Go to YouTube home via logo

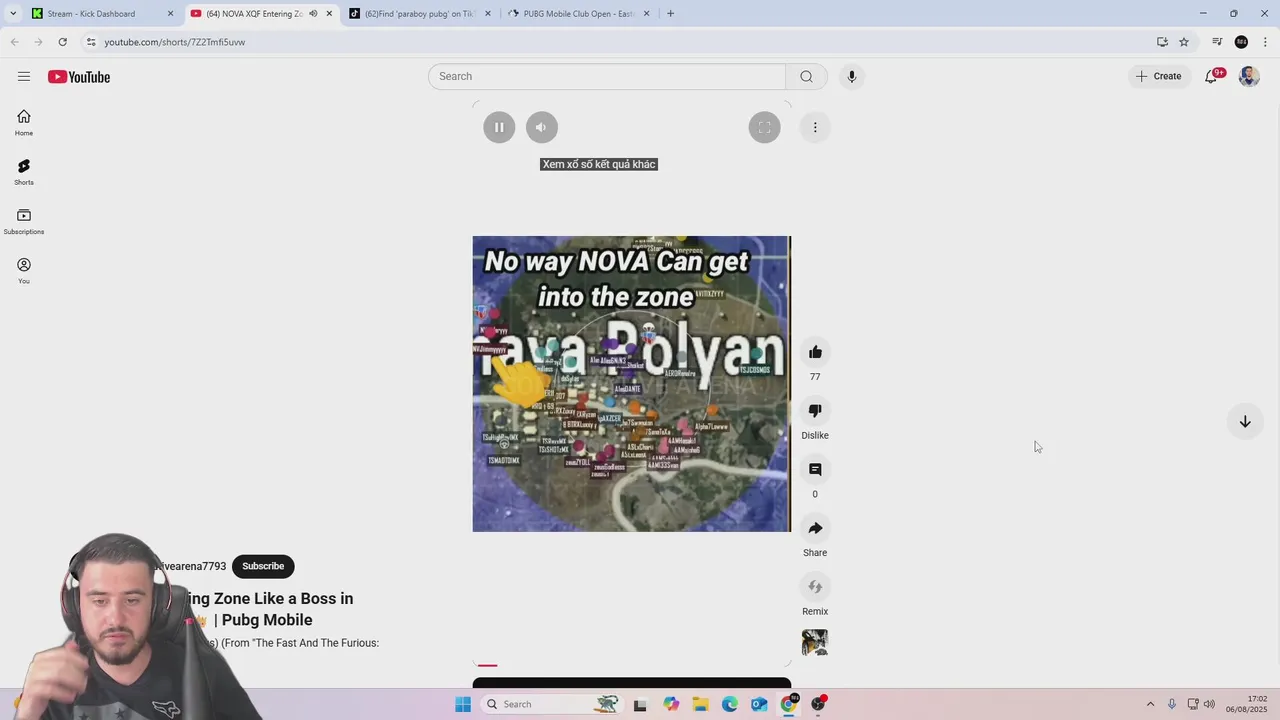[79, 77]
